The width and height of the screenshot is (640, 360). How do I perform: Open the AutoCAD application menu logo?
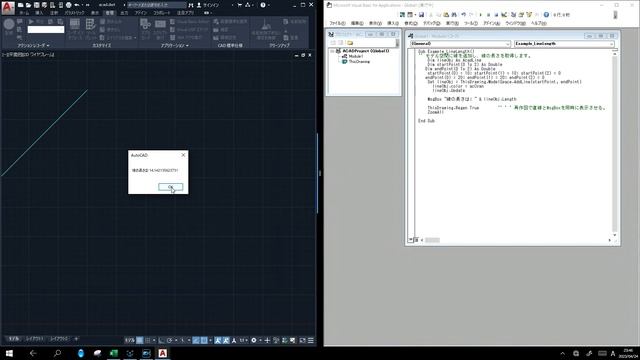[x=8, y=7]
